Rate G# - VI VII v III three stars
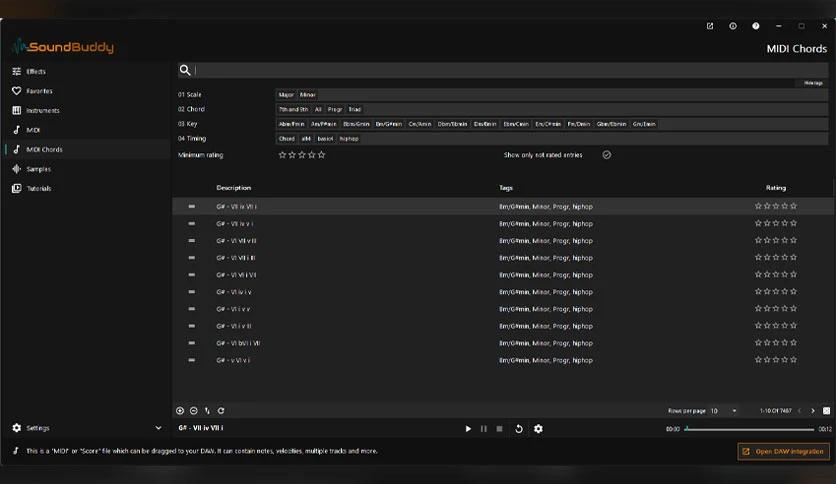Viewport: 836px width, 484px height. (x=776, y=240)
